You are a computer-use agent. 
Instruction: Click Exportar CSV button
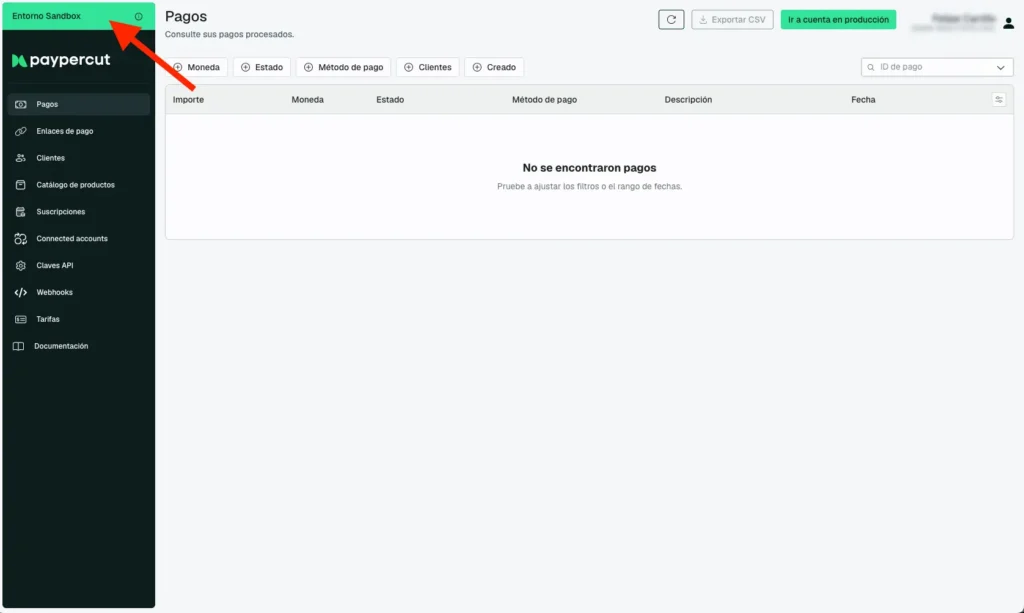point(732,20)
